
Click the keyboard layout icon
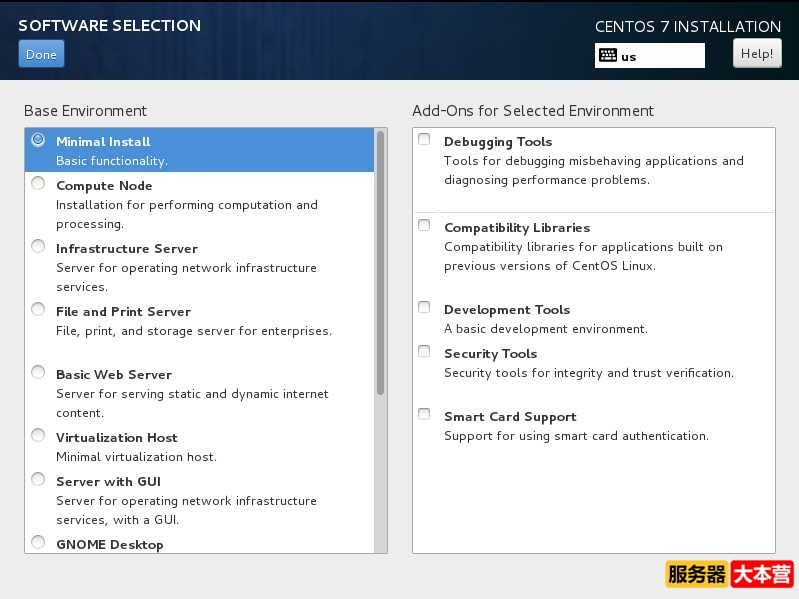[607, 56]
